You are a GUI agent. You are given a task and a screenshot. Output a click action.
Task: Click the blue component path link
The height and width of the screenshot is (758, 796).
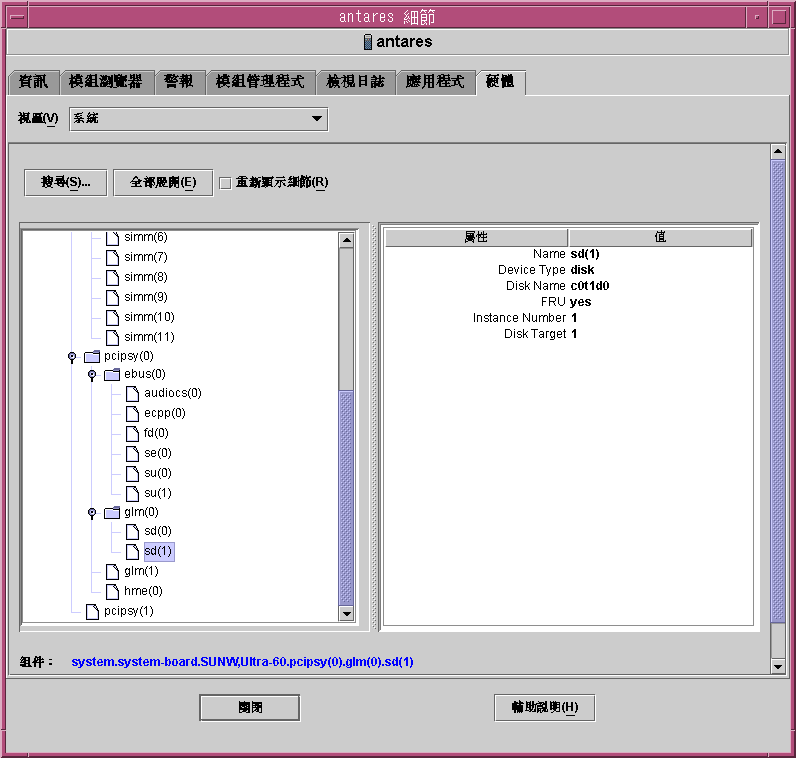tap(242, 662)
